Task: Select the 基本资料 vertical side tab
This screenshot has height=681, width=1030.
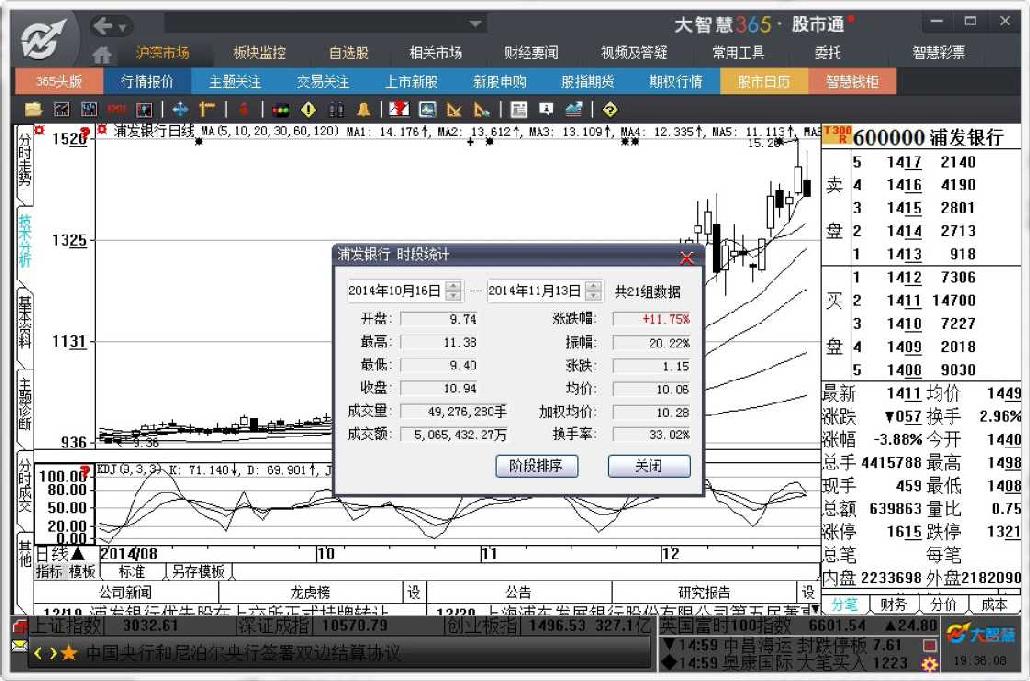Action: click(x=24, y=322)
